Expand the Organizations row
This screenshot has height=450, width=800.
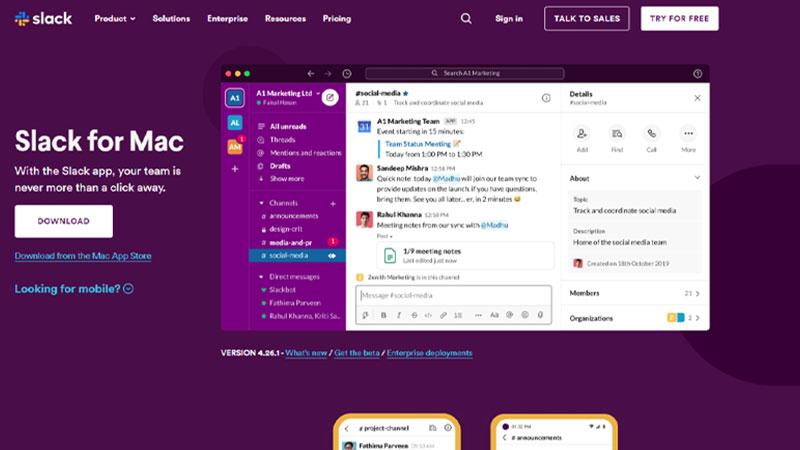(635, 318)
